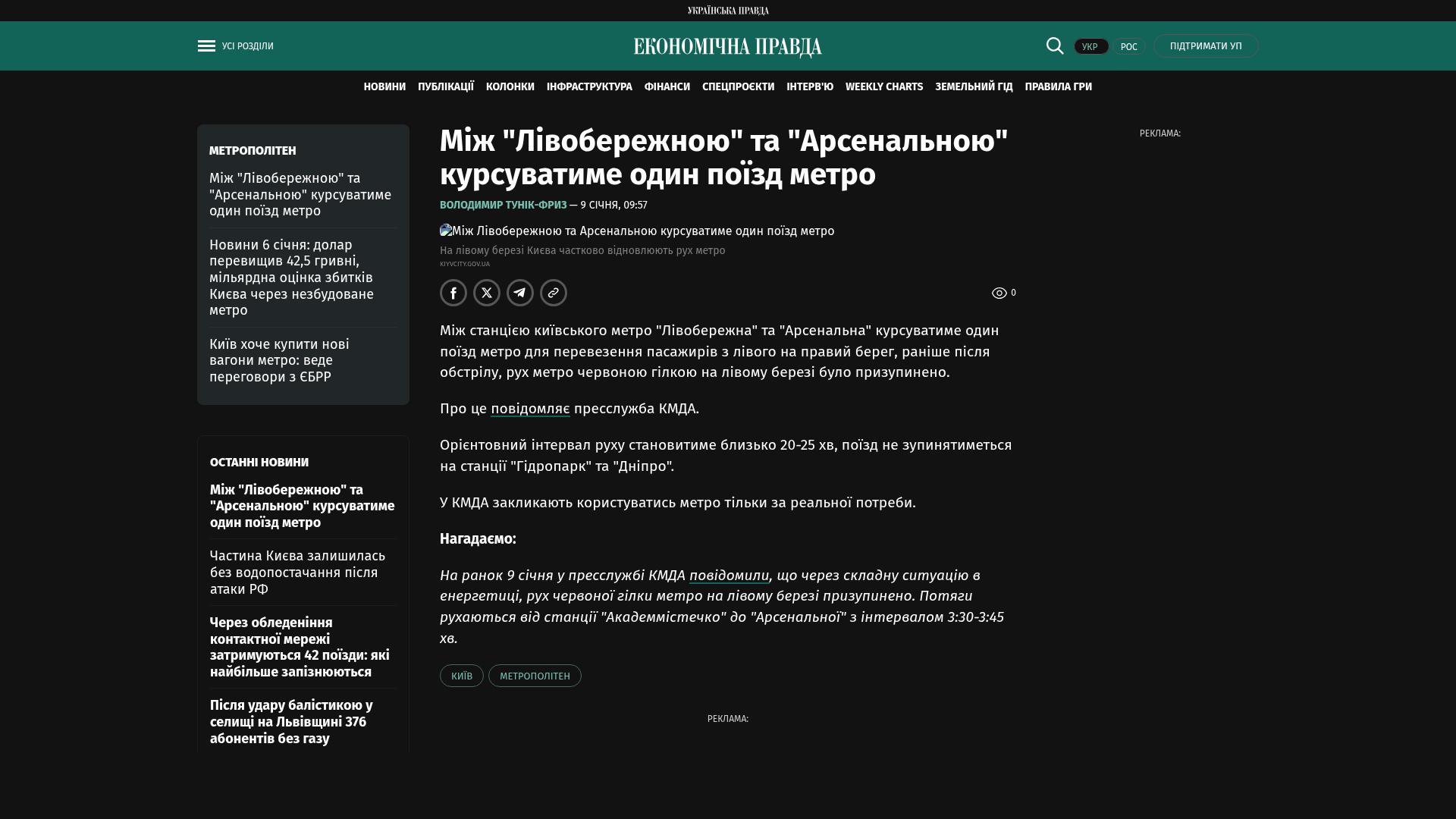The image size is (1456, 819).
Task: Share article via Telegram icon
Action: point(520,293)
